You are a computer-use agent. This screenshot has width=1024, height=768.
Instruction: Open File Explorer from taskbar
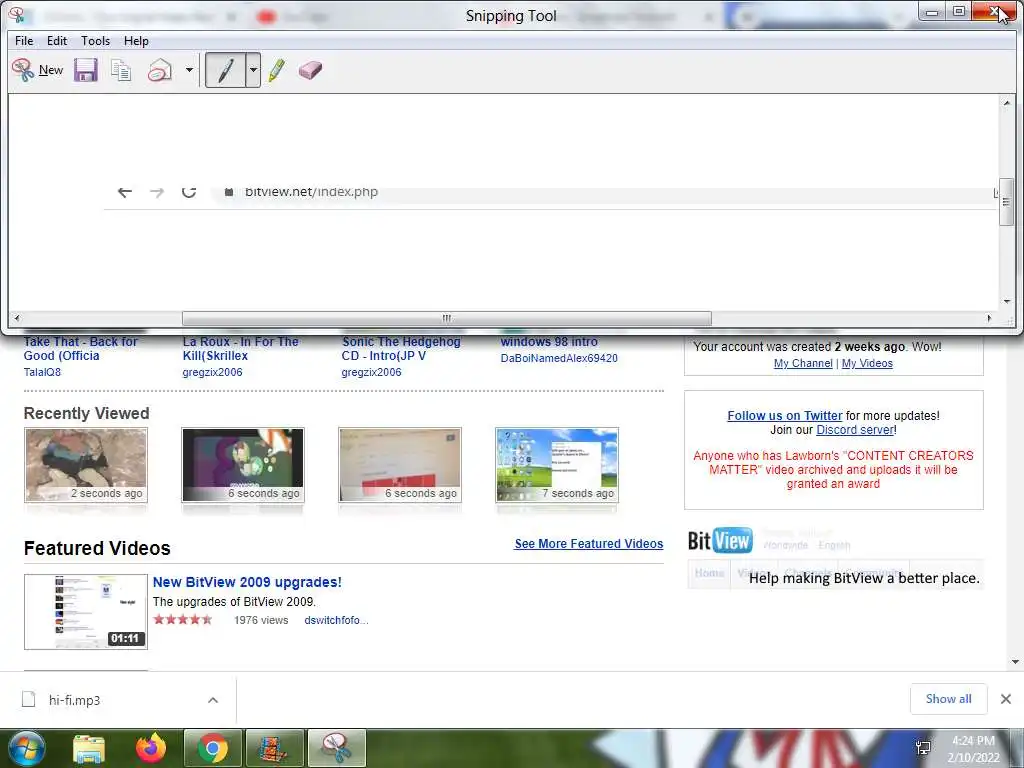89,748
